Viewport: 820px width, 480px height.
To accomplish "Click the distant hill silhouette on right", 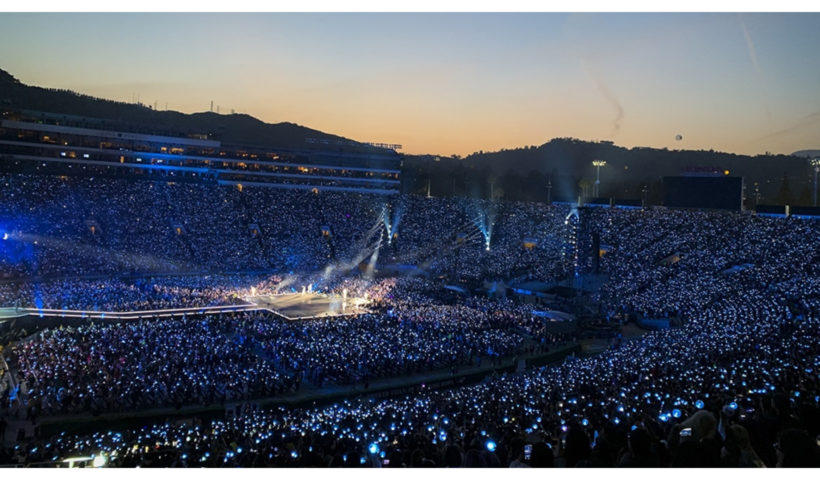I will point(628,157).
